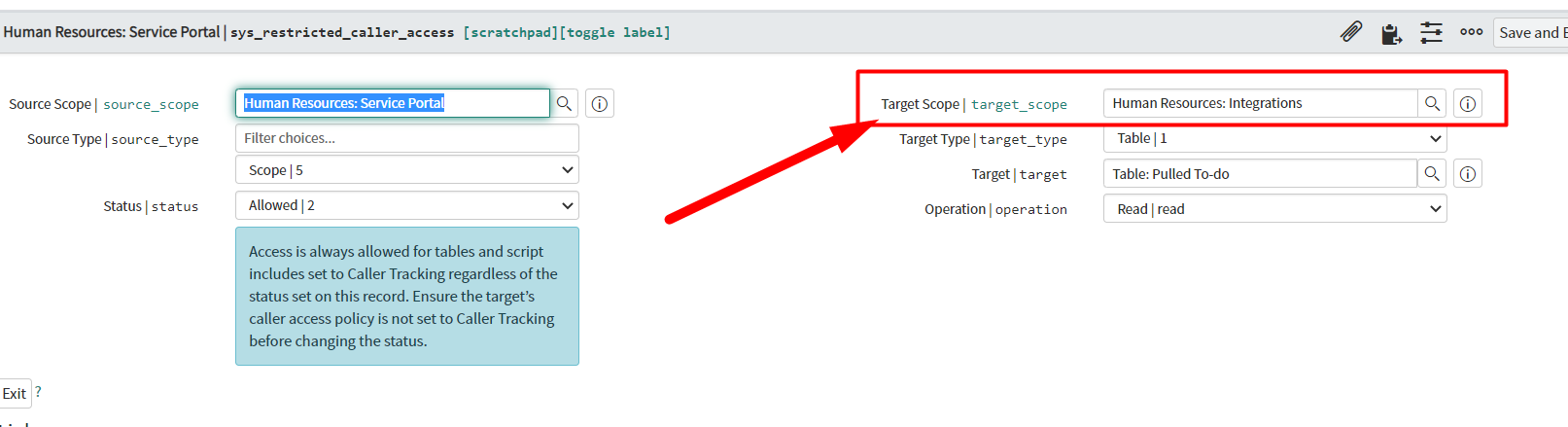Click the [toggle label] link in header
The width and height of the screenshot is (1568, 427).
click(614, 32)
